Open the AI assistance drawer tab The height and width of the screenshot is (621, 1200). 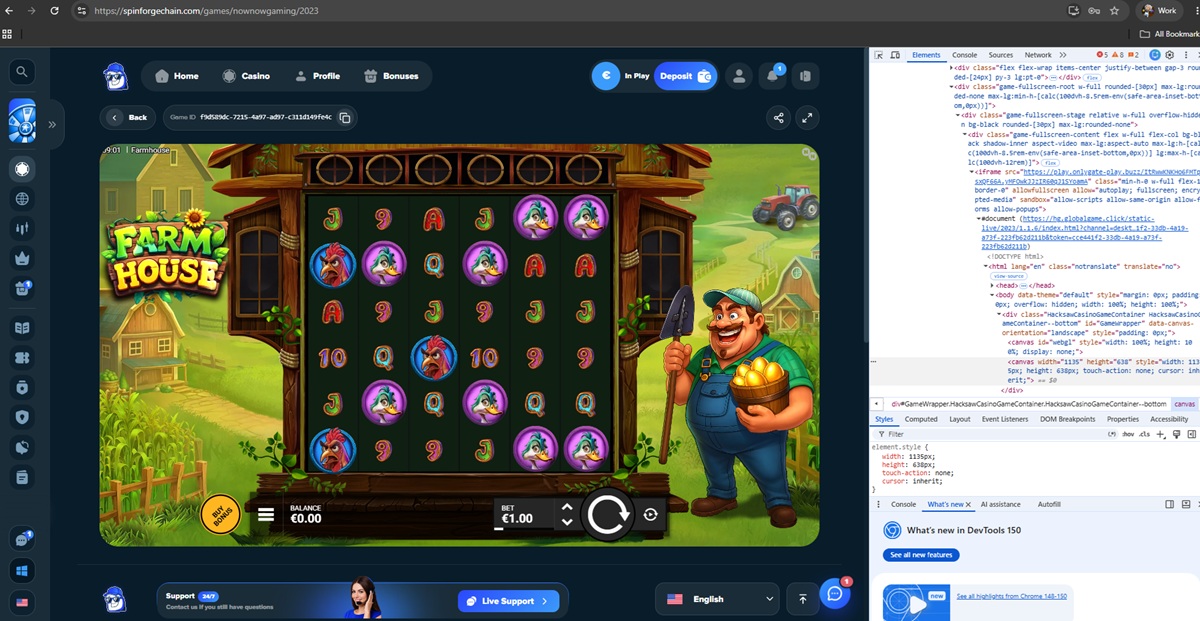1001,505
